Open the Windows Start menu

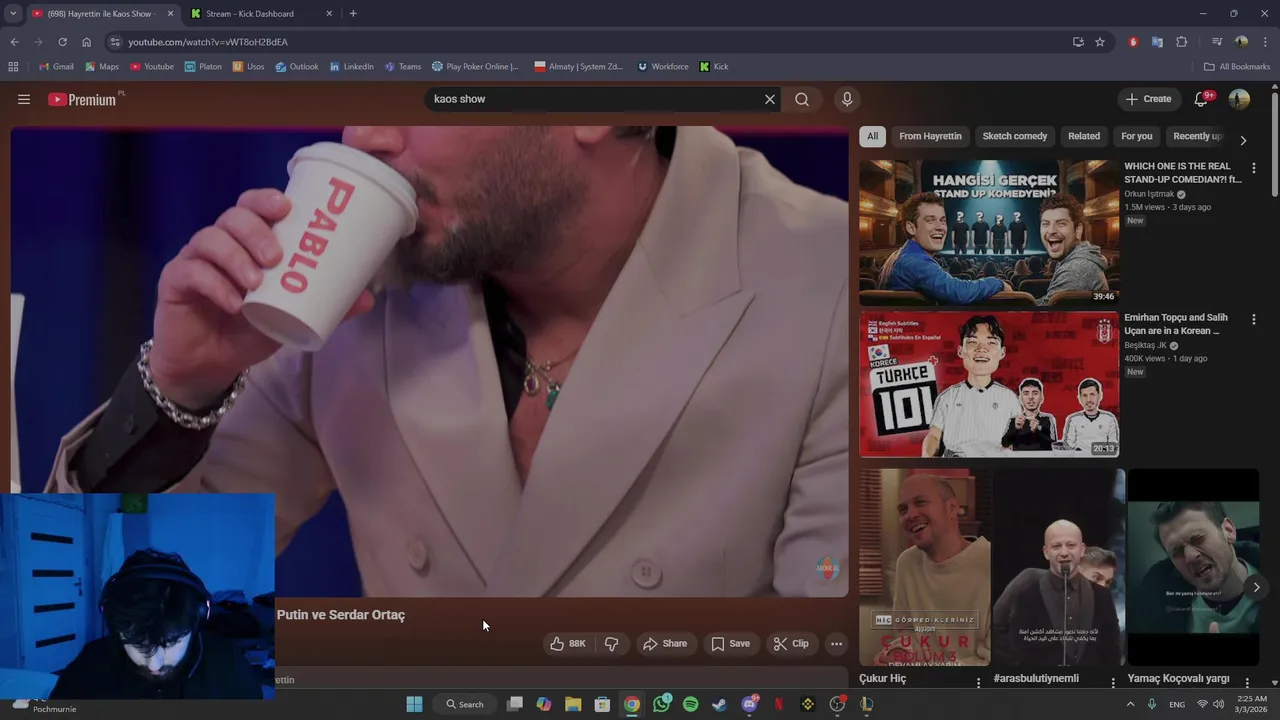pos(414,704)
